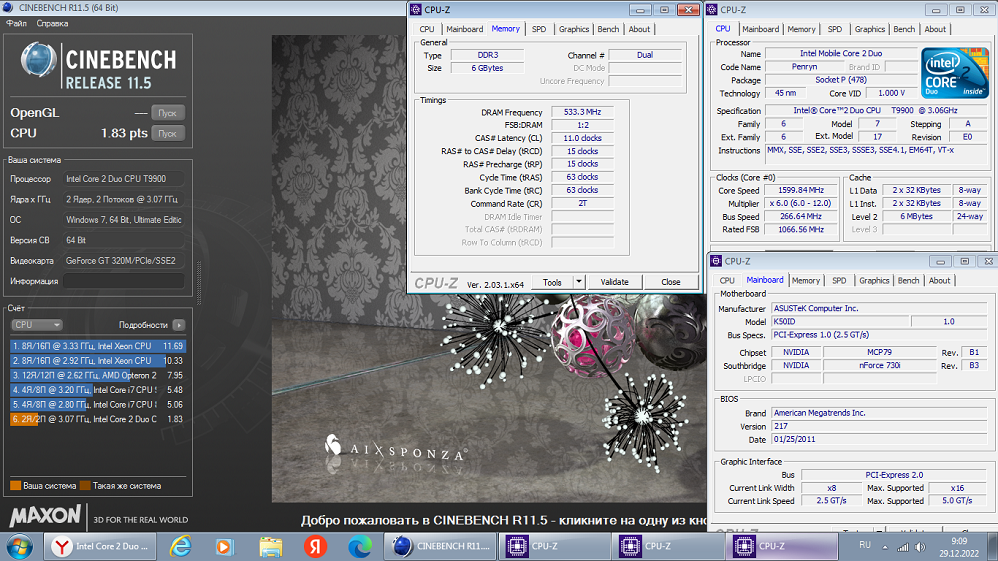The image size is (998, 561).
Task: Click DRAM Frequency value 533.3 MHz
Action: [582, 112]
